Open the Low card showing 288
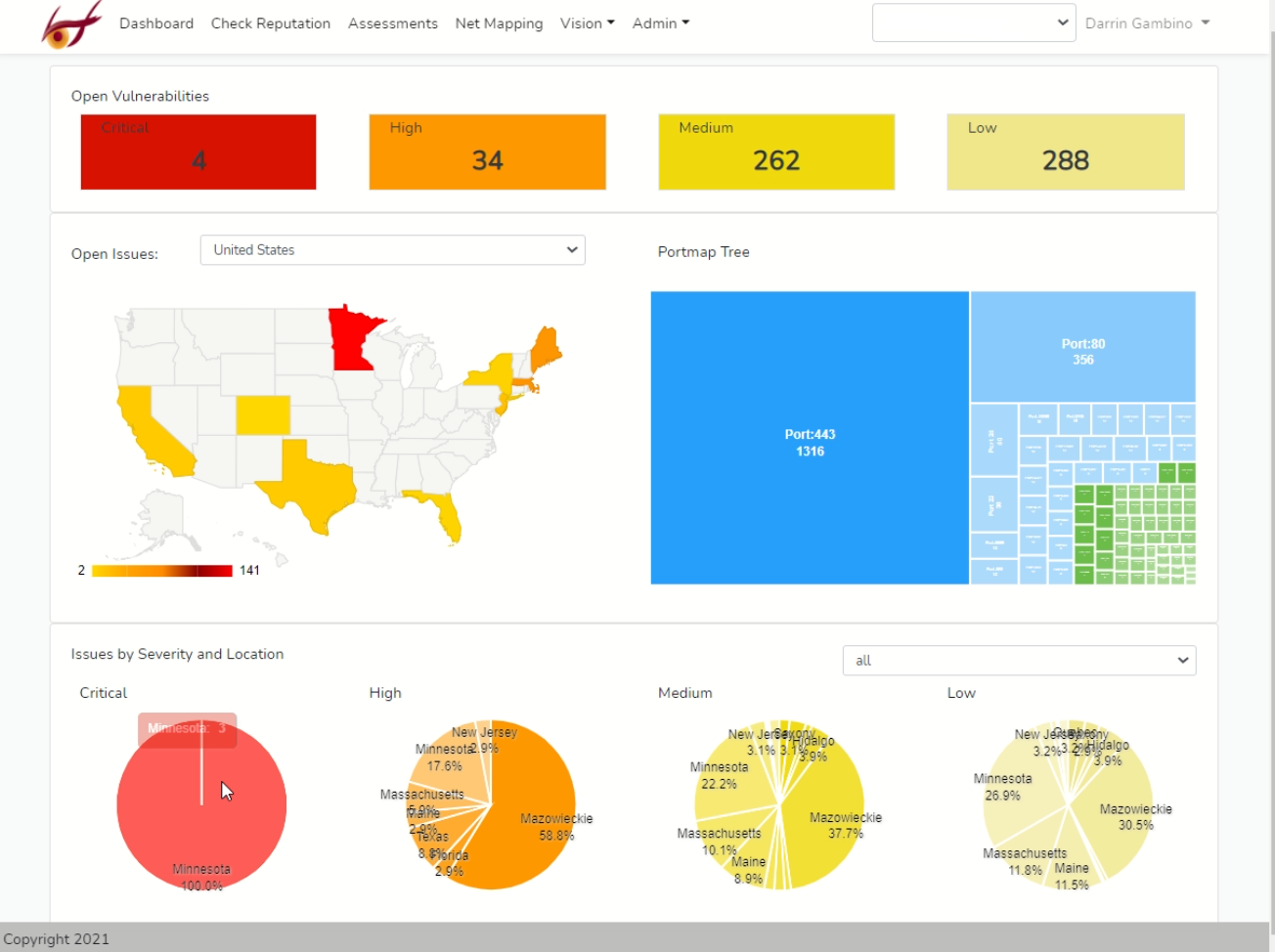Viewport: 1275px width, 952px height. 1065,151
